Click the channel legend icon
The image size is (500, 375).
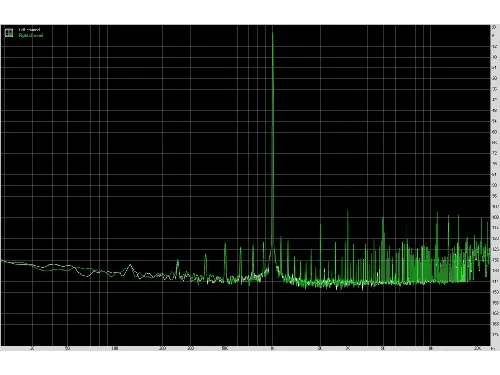[x=9, y=33]
